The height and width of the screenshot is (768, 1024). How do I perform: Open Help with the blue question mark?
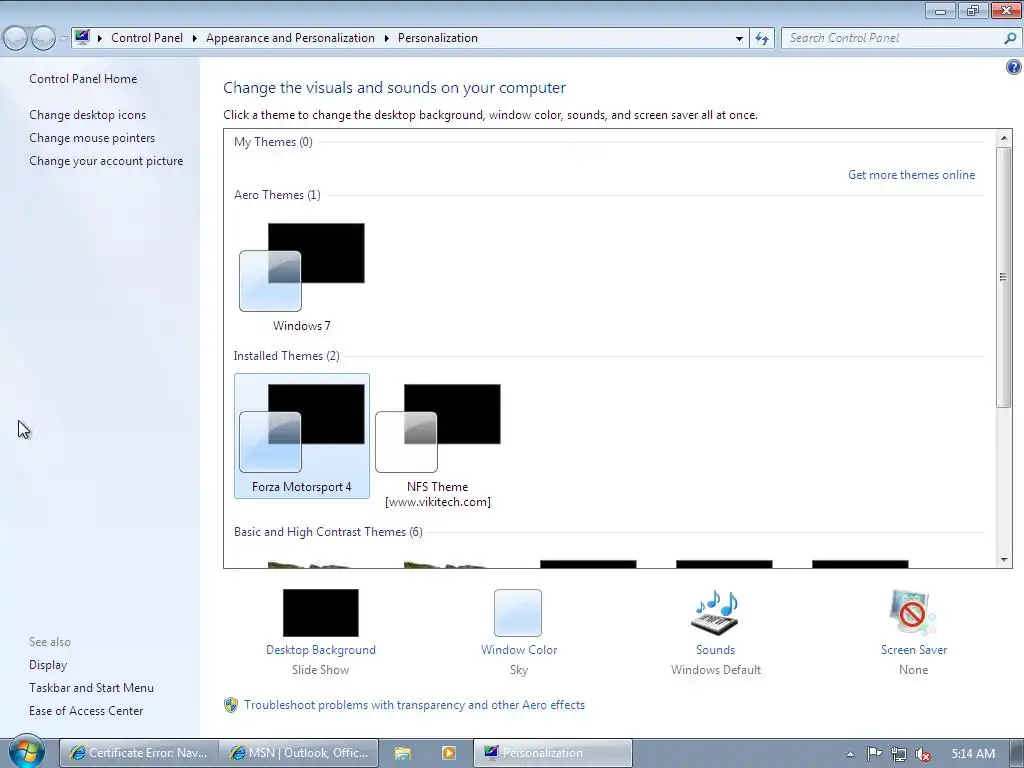[x=1014, y=67]
